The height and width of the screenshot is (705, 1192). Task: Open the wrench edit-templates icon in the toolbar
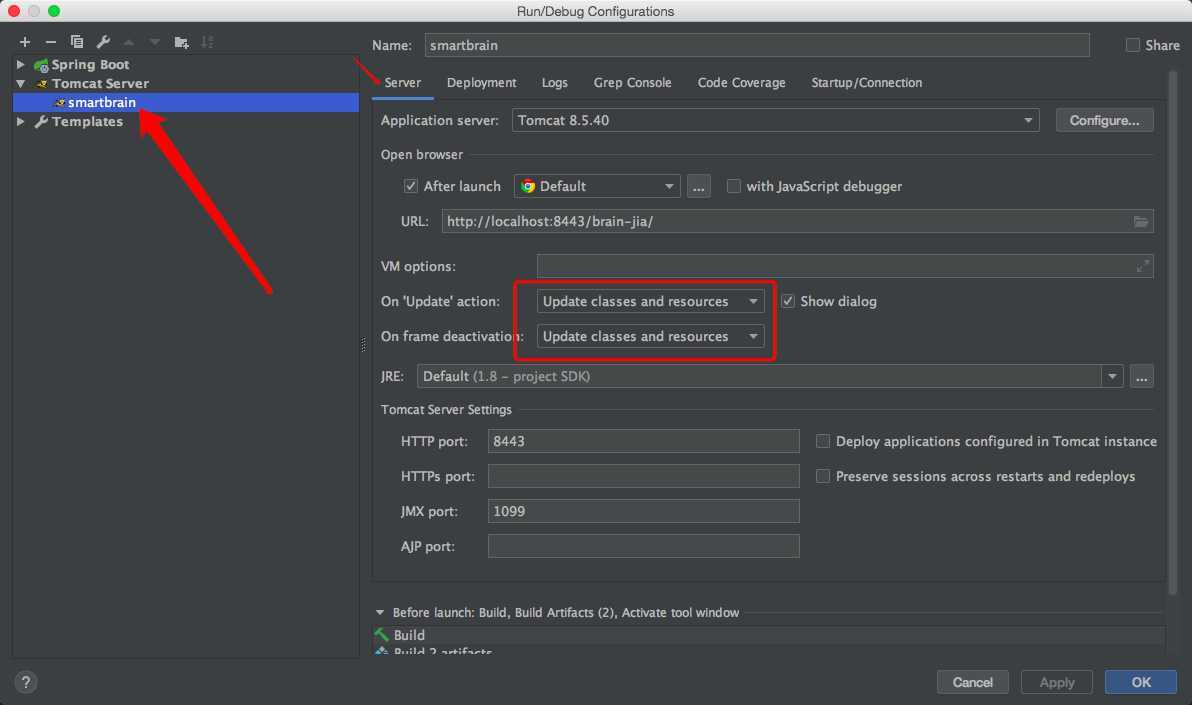click(103, 42)
